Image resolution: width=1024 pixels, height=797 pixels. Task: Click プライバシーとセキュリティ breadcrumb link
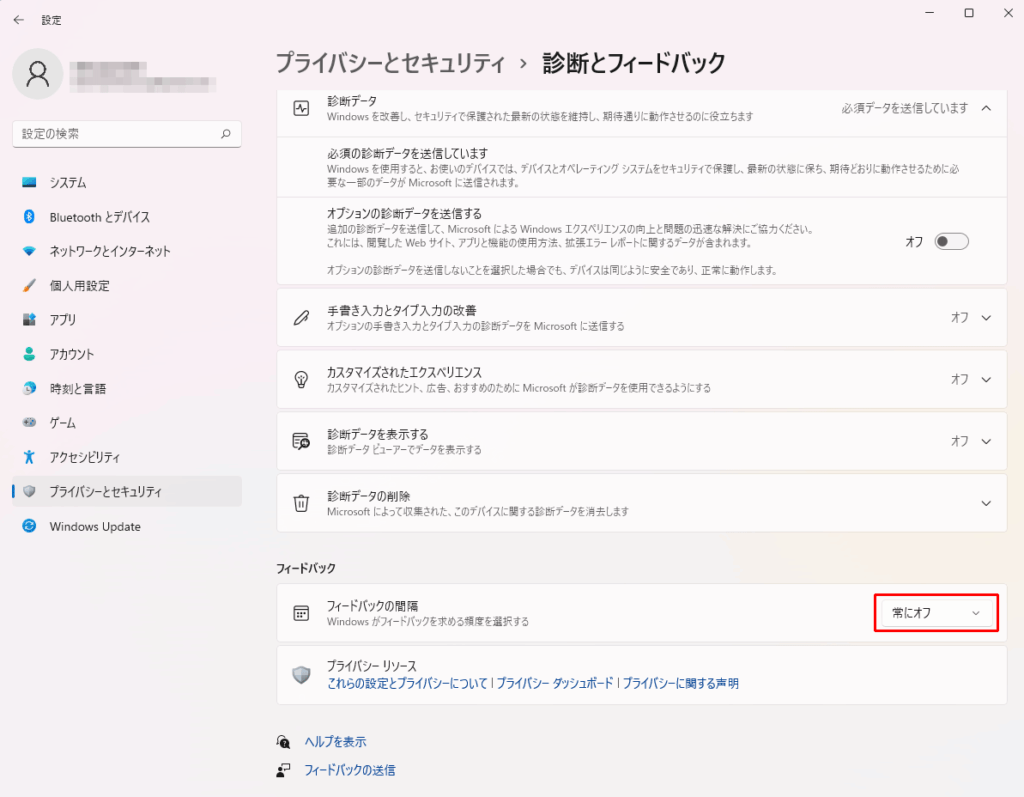click(x=391, y=63)
